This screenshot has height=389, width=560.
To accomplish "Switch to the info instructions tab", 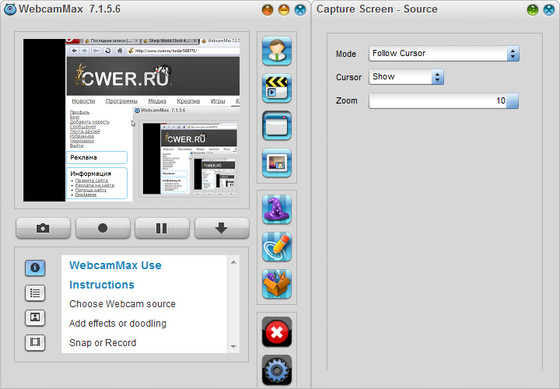I will point(35,268).
